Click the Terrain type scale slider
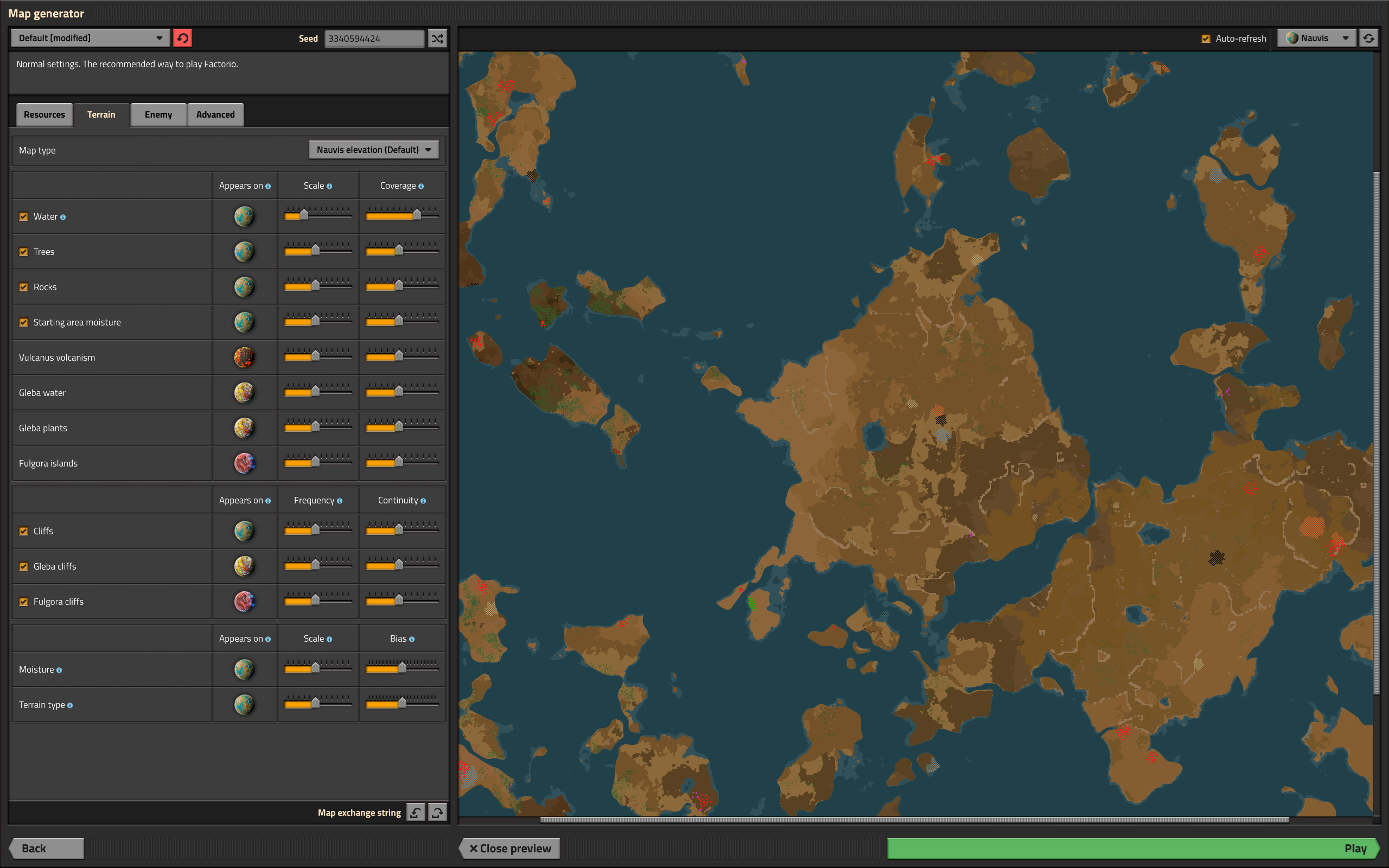This screenshot has height=868, width=1389. coord(318,703)
